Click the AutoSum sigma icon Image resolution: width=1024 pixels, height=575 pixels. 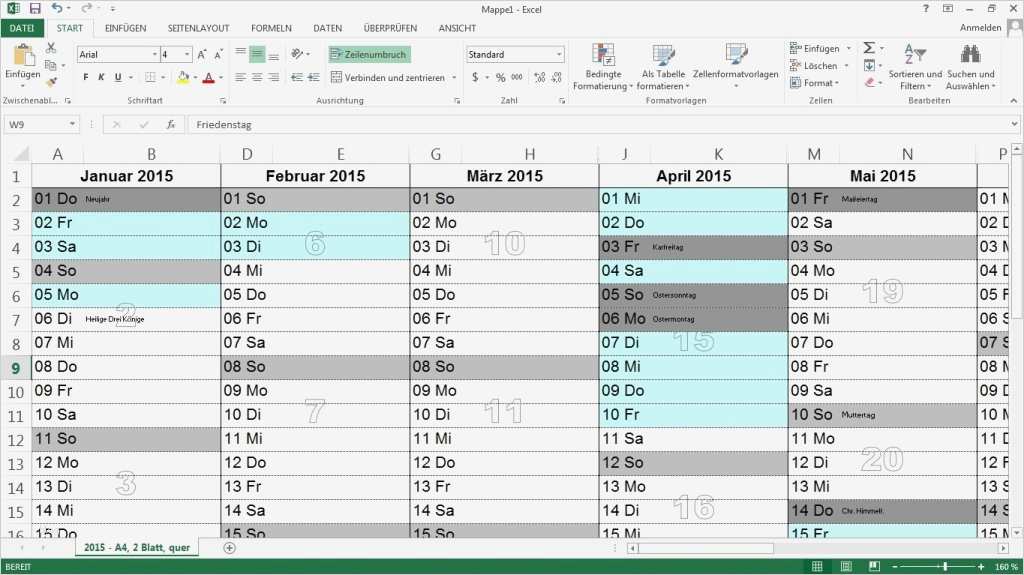(x=869, y=48)
